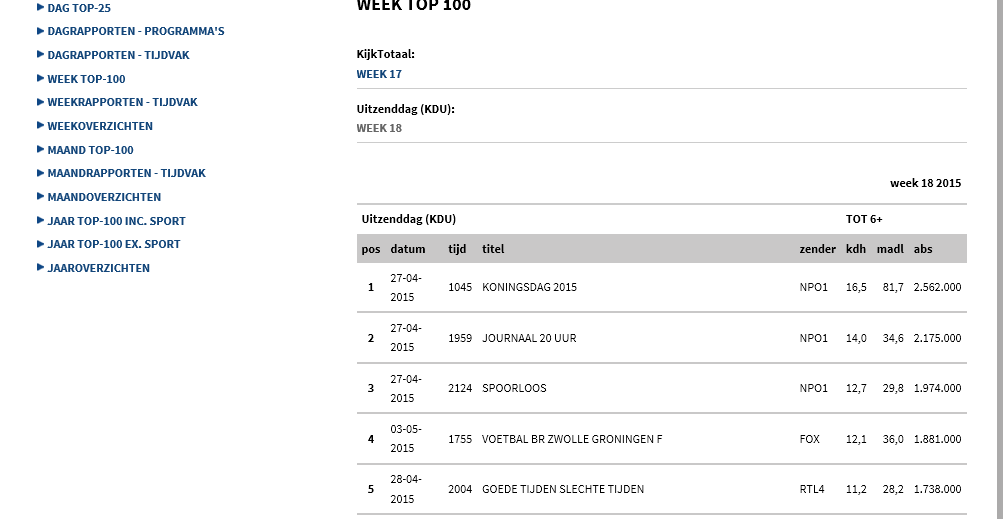Select the SPOORLOOS table row
1003x519 pixels.
(x=661, y=388)
